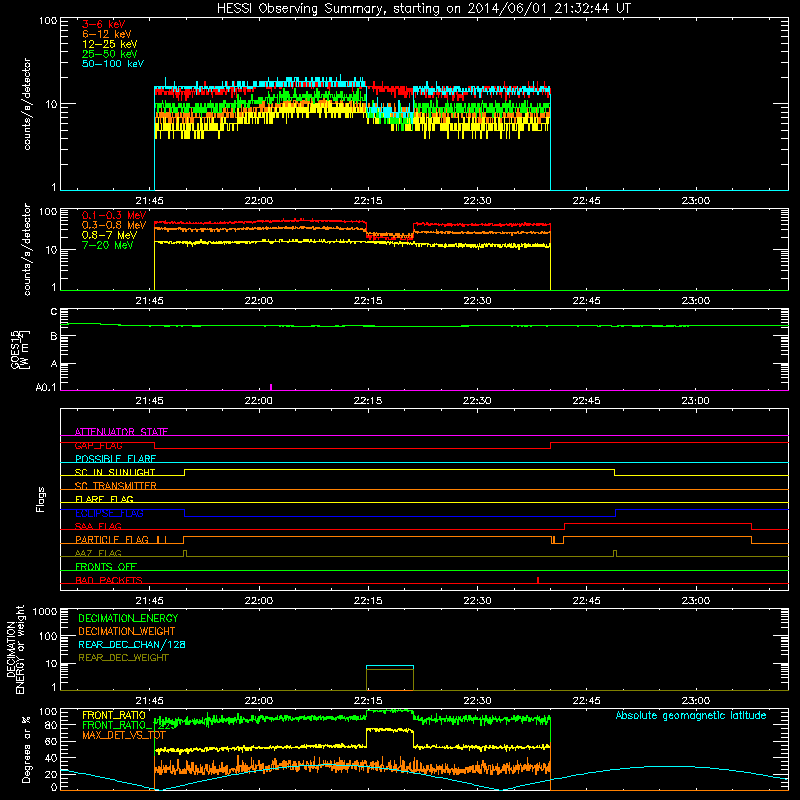Click the HESSI Observing Summary title text

click(423, 9)
